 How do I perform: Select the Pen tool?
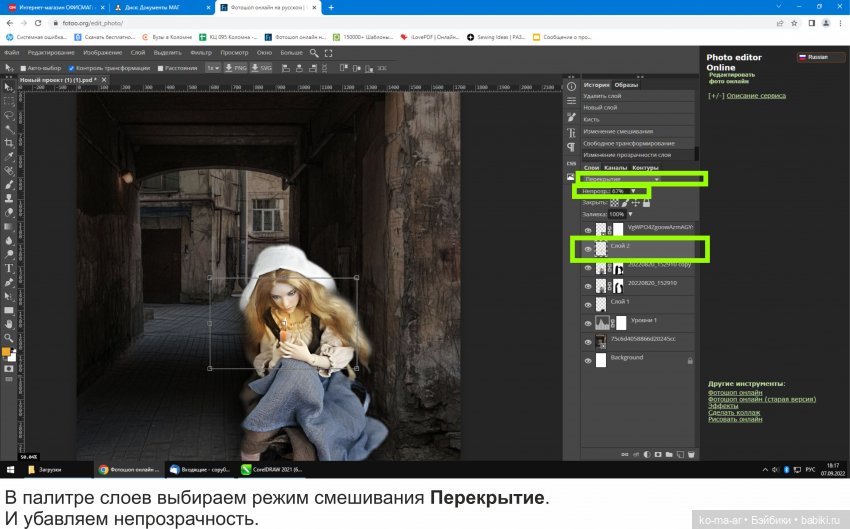9,282
